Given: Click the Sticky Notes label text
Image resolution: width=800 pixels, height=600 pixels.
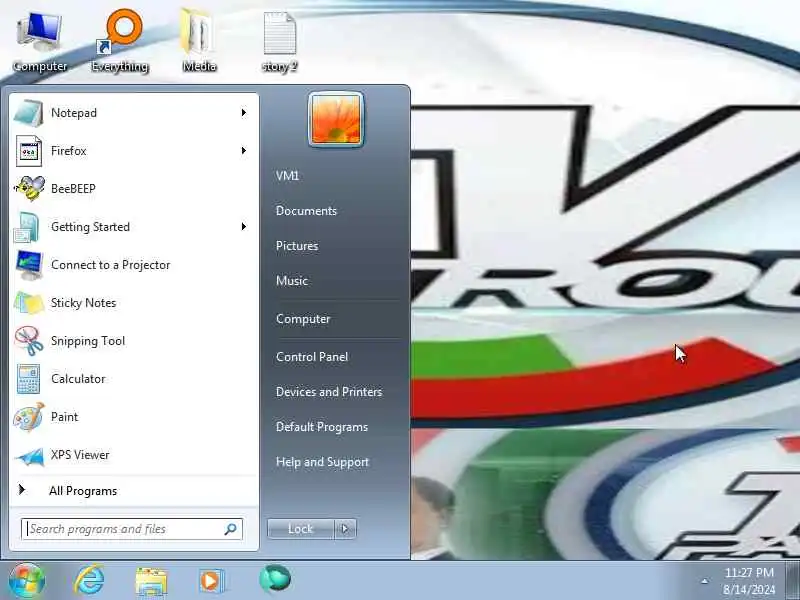Looking at the screenshot, I should click(84, 303).
